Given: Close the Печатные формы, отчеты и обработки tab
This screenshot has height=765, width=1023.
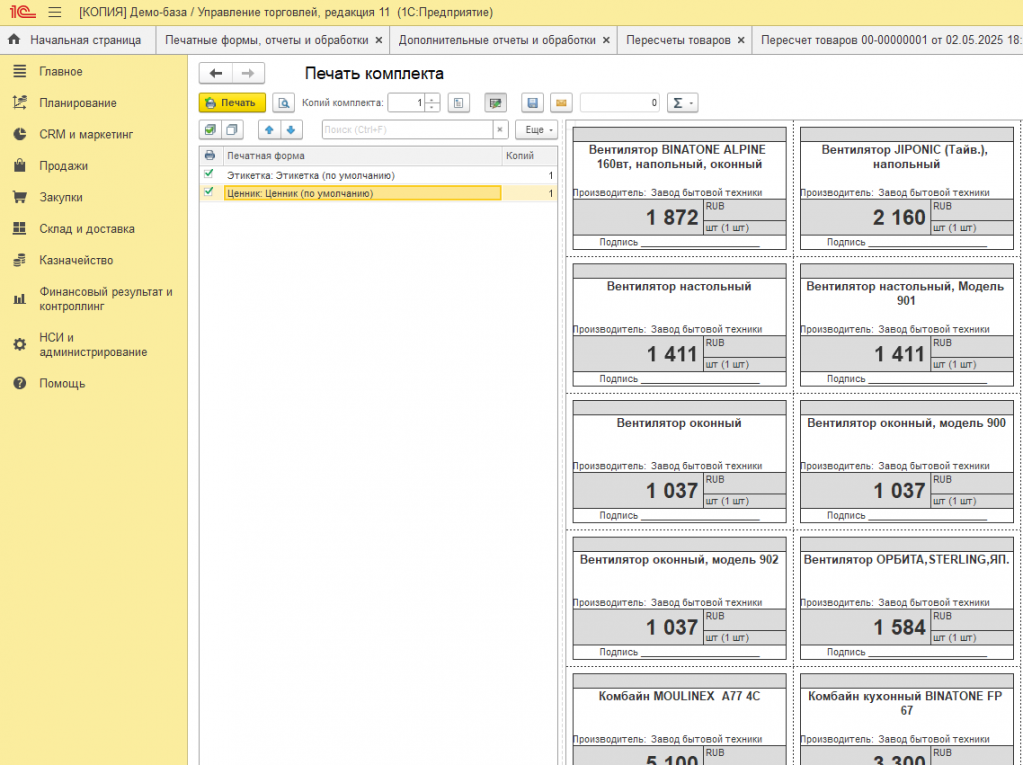Looking at the screenshot, I should [x=379, y=40].
